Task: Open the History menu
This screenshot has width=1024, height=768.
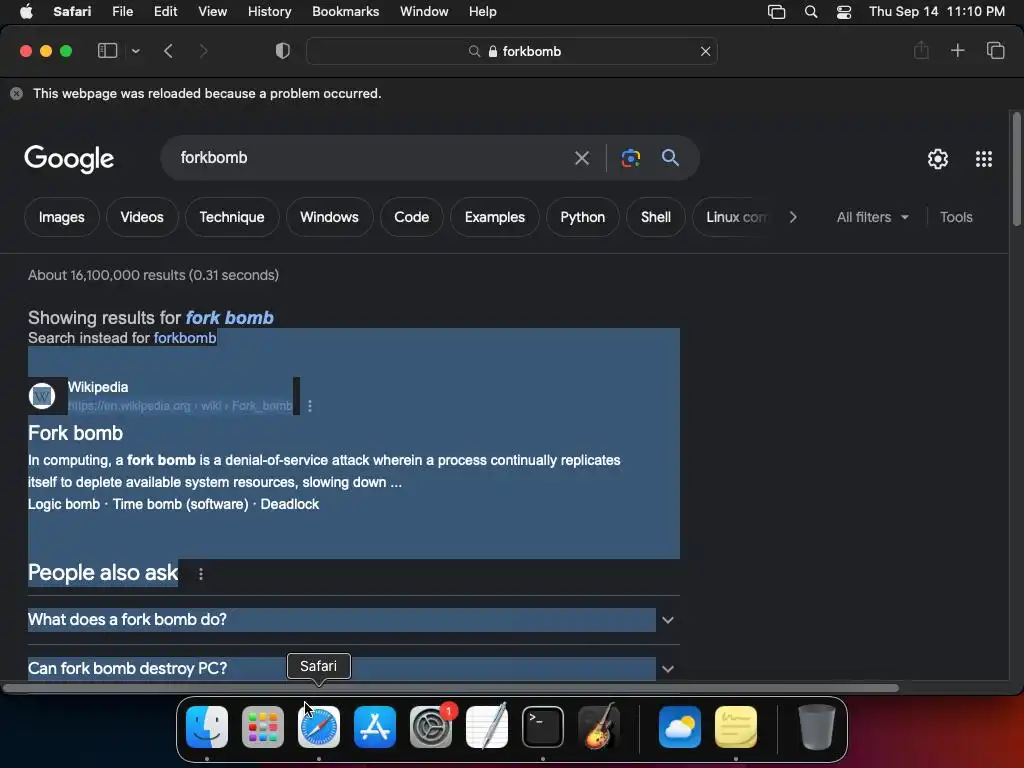Action: point(269,11)
